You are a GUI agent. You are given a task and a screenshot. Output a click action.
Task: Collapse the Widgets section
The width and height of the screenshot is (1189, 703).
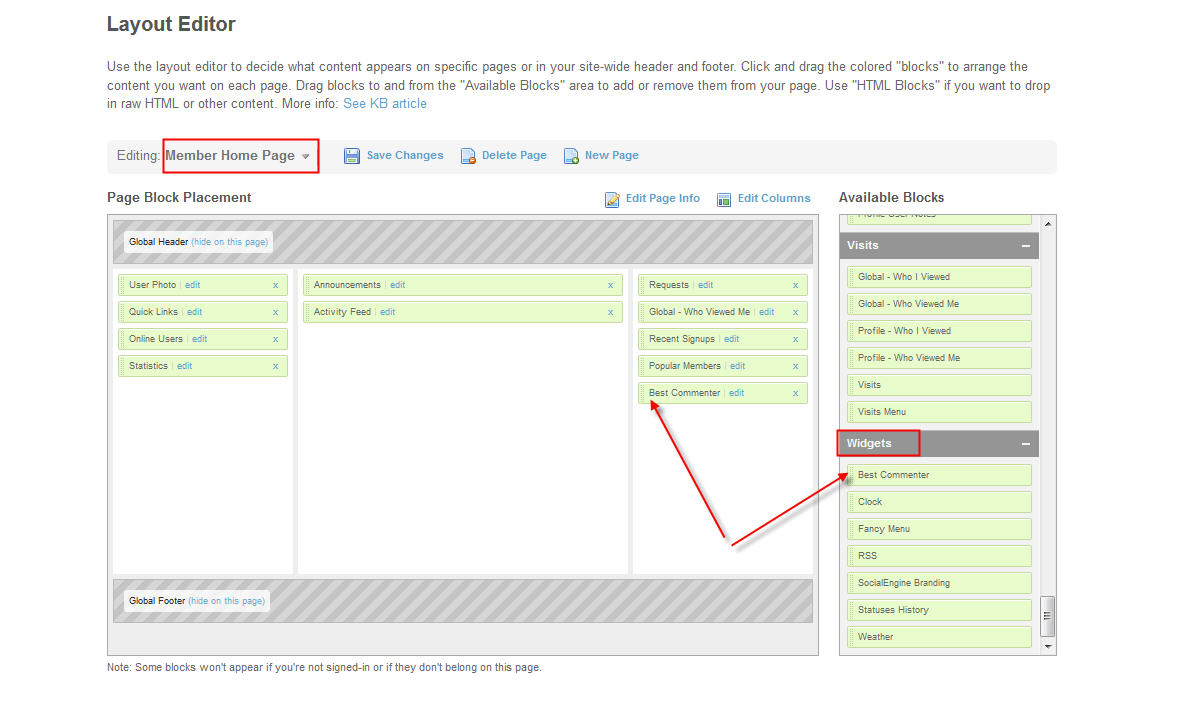[x=1025, y=444]
